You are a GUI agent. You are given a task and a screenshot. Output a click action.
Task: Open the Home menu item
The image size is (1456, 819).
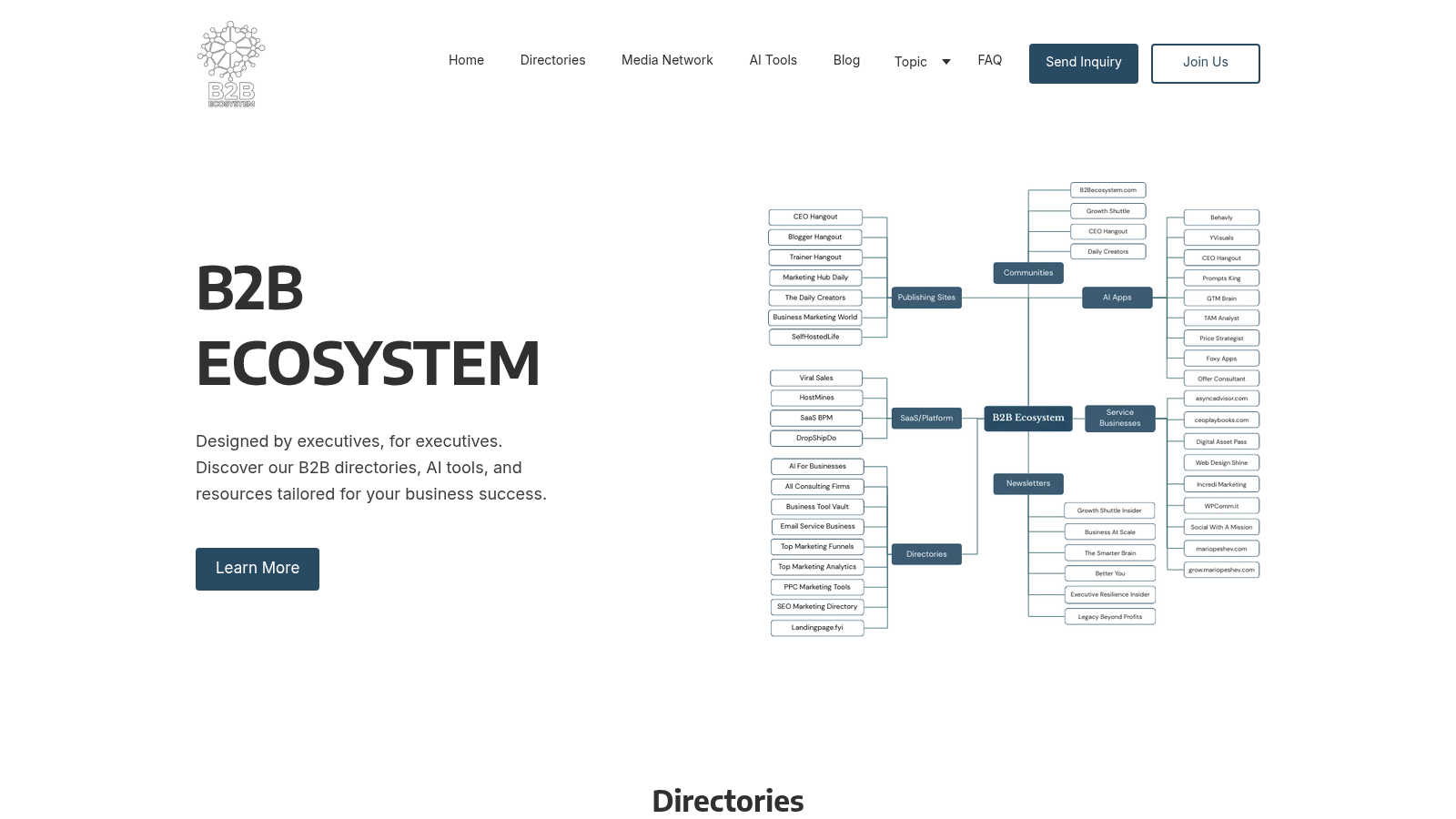tap(466, 60)
